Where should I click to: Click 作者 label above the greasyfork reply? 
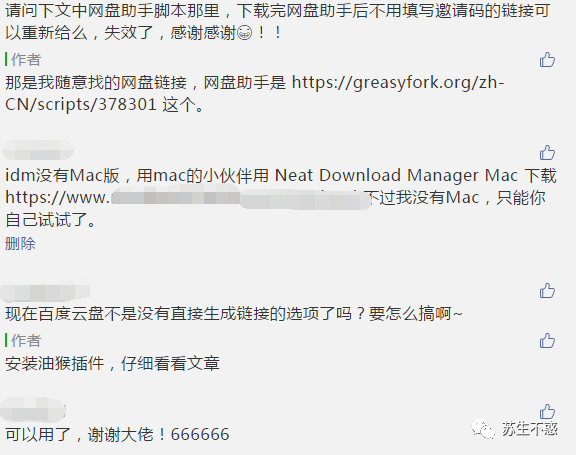point(26,60)
